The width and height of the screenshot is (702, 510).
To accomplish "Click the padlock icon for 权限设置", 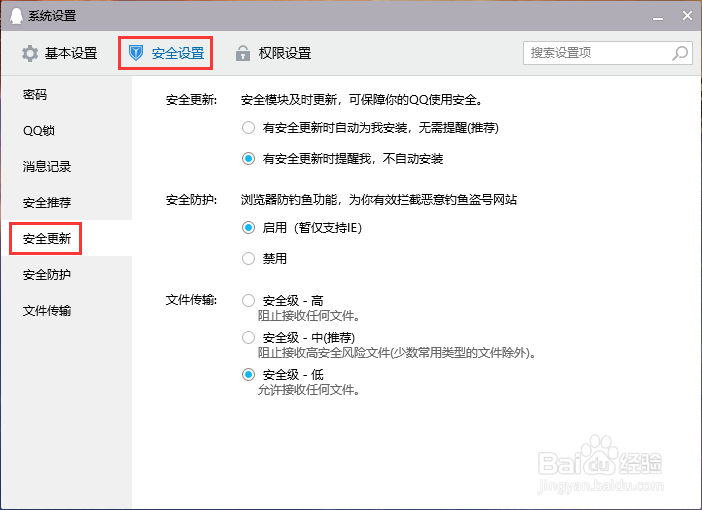I will coord(243,53).
